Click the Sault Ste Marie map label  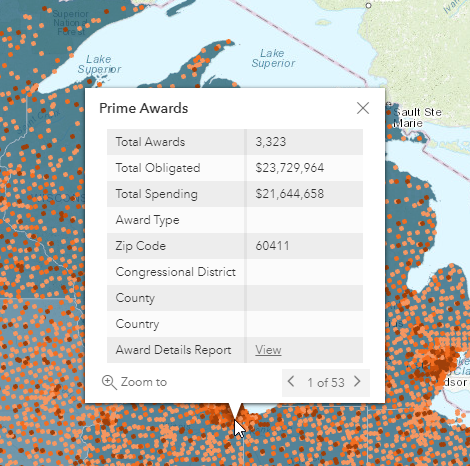(417, 117)
